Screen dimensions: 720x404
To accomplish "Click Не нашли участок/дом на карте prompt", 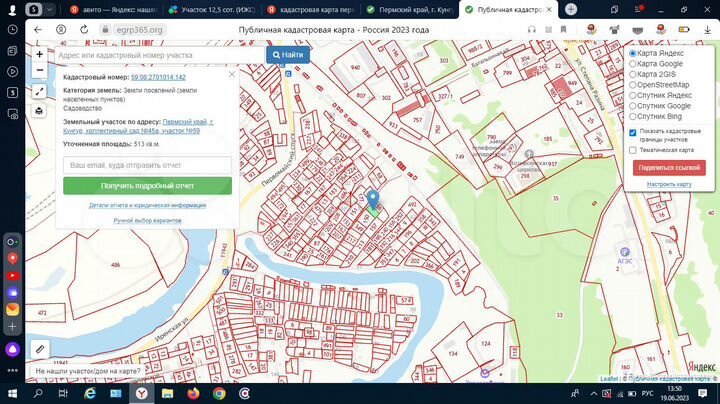I will (x=88, y=371).
